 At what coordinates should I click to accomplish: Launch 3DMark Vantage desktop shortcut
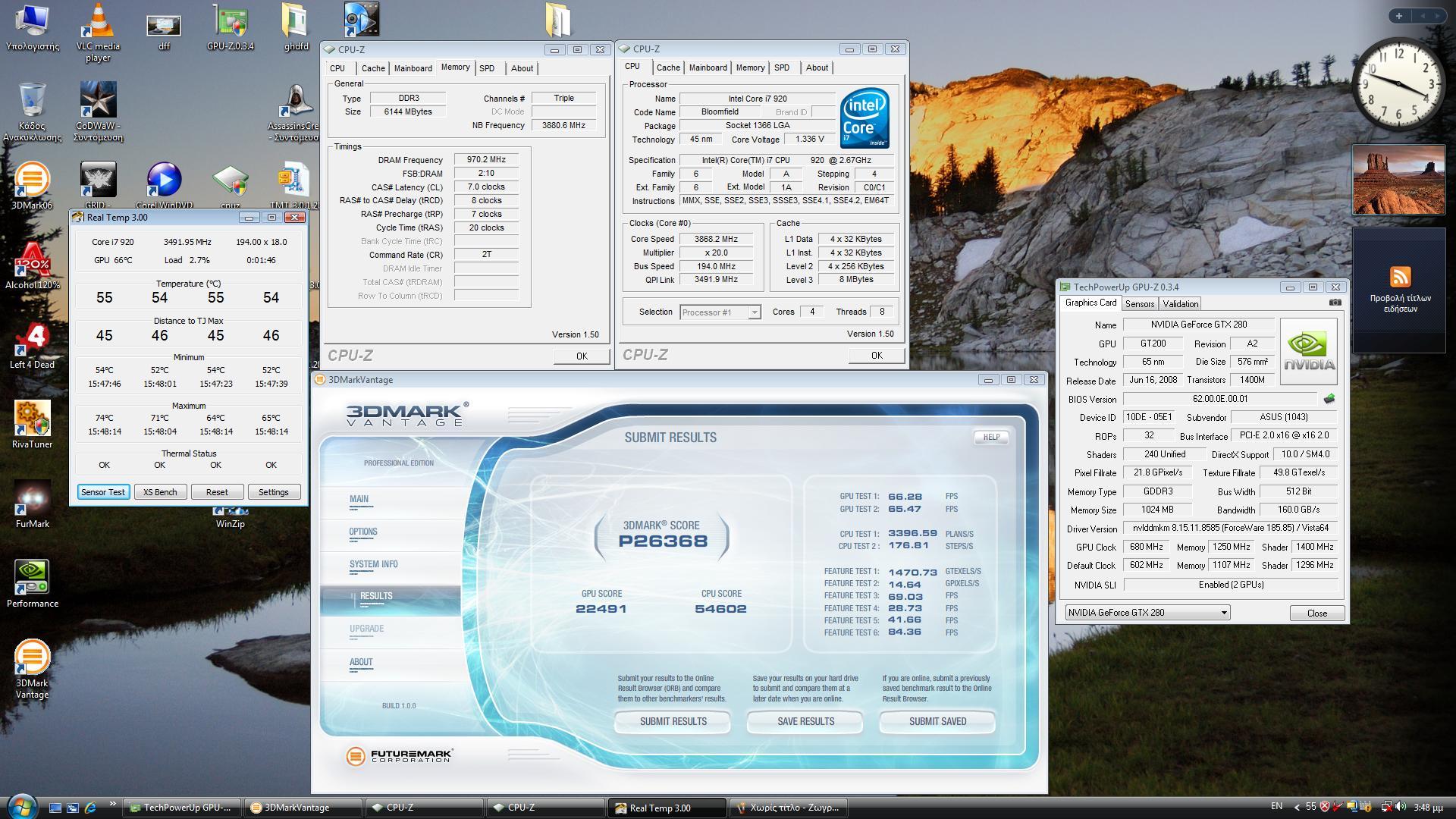point(32,669)
